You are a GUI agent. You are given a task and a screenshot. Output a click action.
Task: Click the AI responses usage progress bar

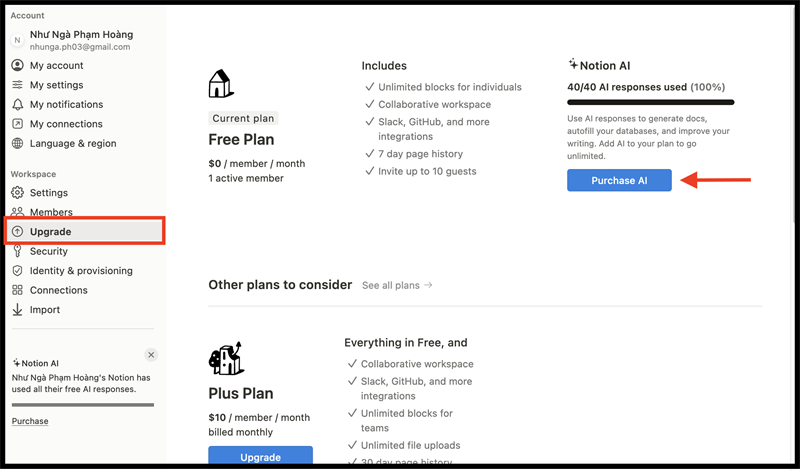(x=650, y=102)
